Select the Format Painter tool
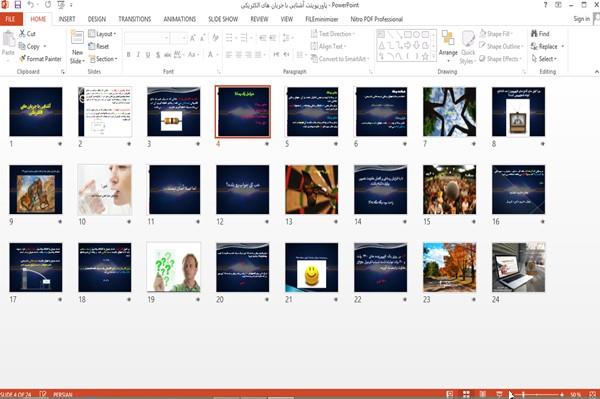600x399 pixels. (40, 59)
